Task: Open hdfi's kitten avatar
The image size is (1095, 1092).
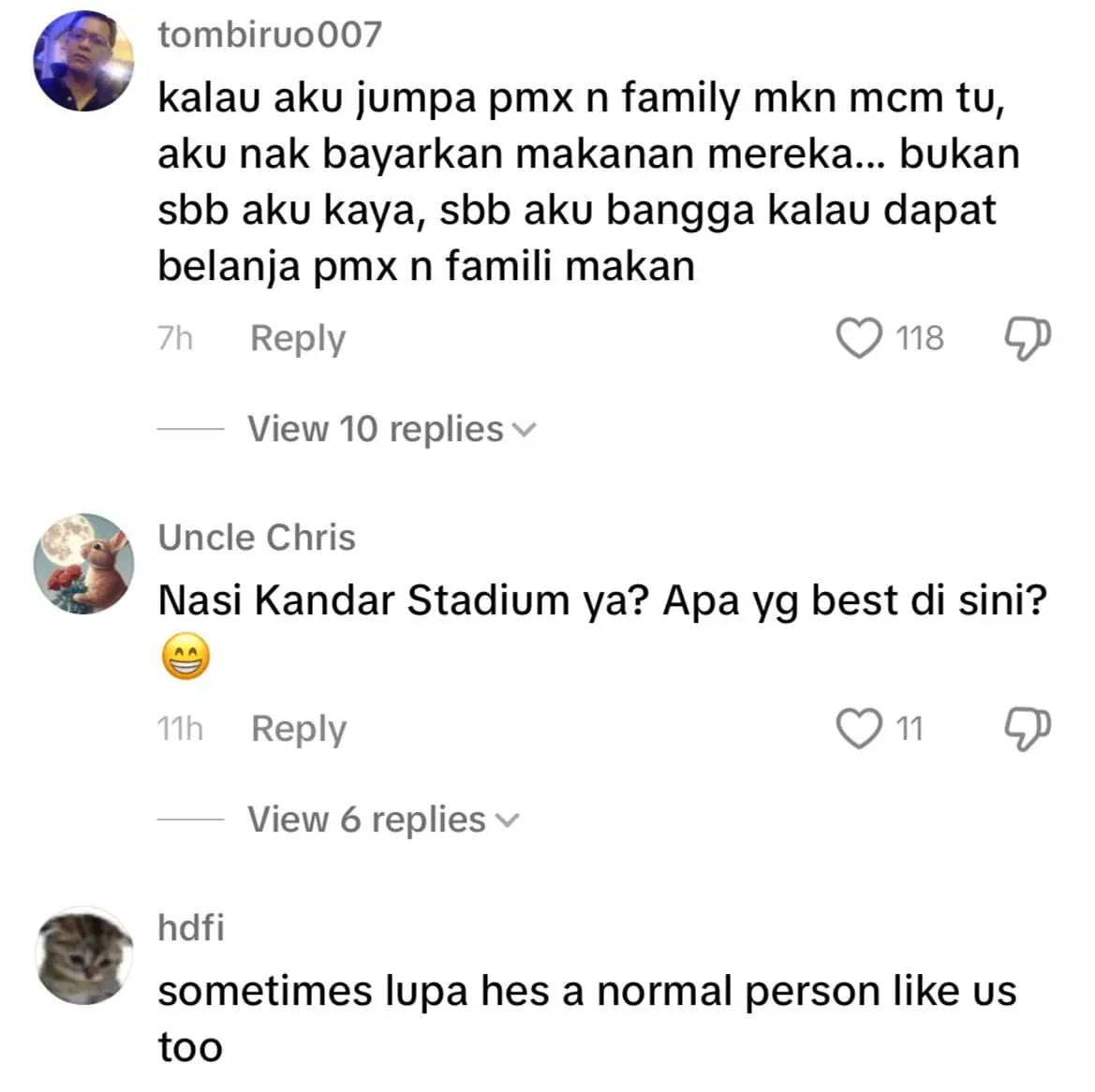Action: pos(83,956)
